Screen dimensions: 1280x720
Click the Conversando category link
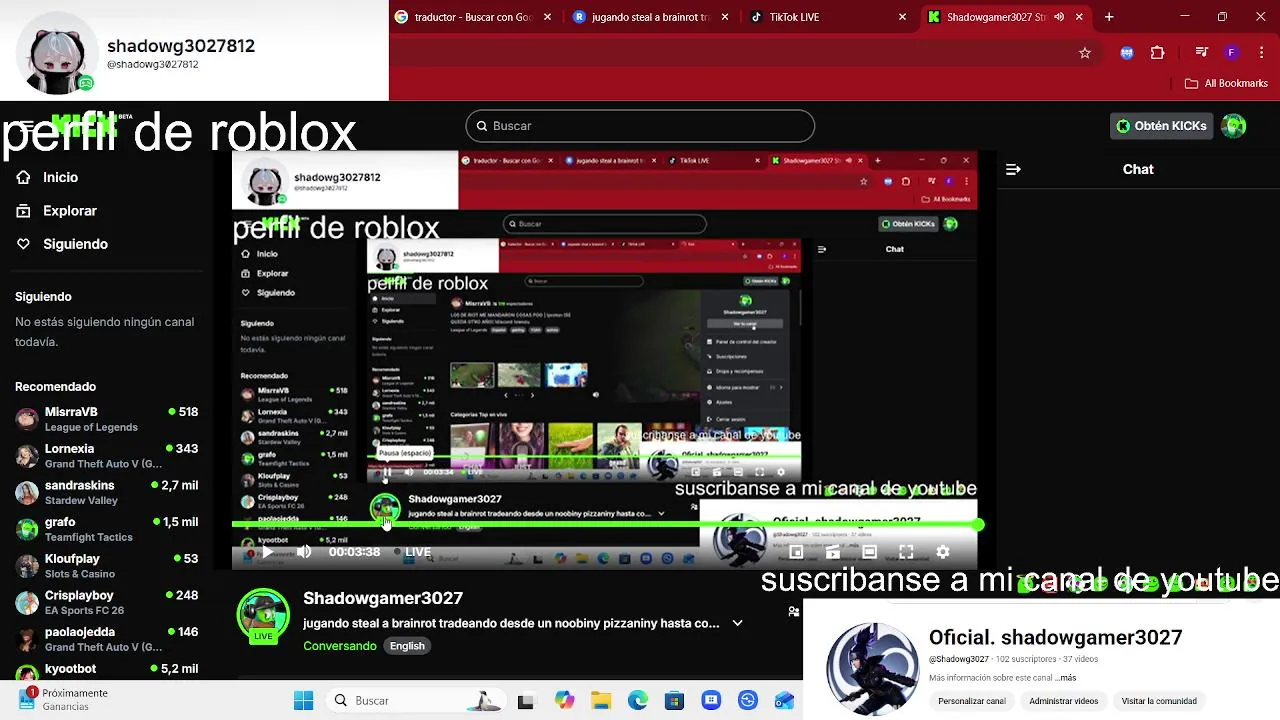coord(340,646)
